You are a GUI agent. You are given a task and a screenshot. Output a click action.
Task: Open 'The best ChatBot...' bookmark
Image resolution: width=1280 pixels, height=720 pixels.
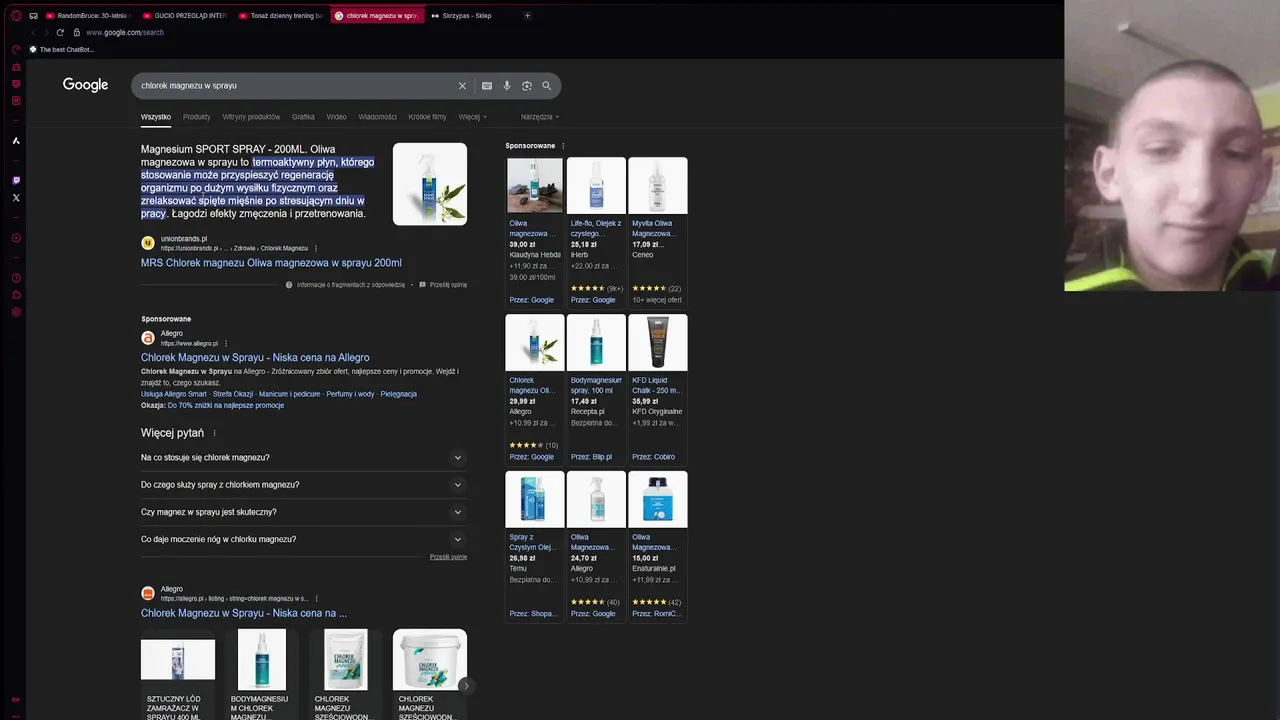[62, 49]
